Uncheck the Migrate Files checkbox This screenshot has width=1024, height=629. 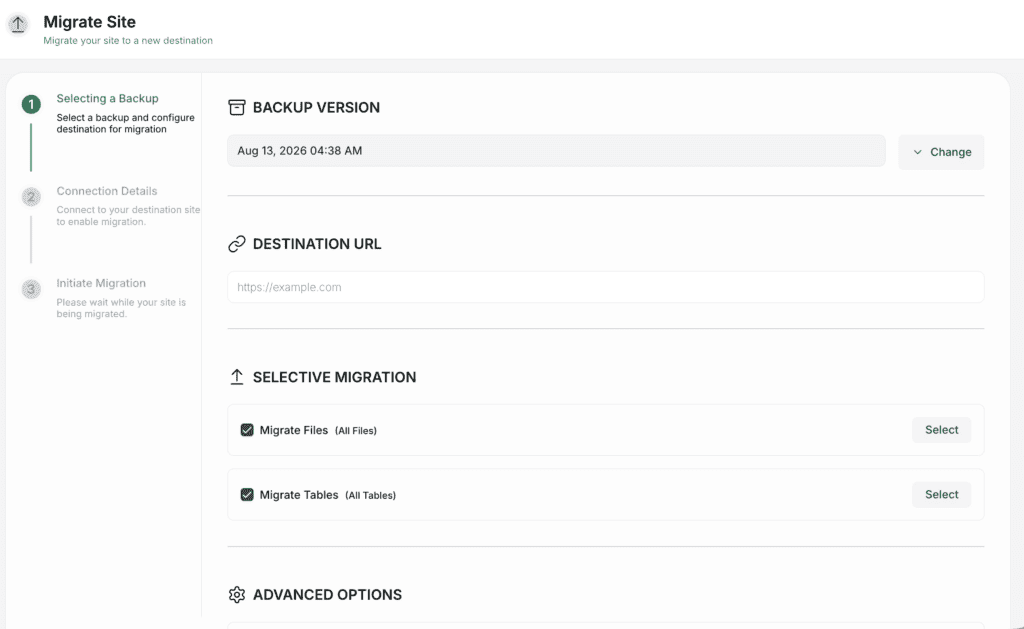click(247, 430)
